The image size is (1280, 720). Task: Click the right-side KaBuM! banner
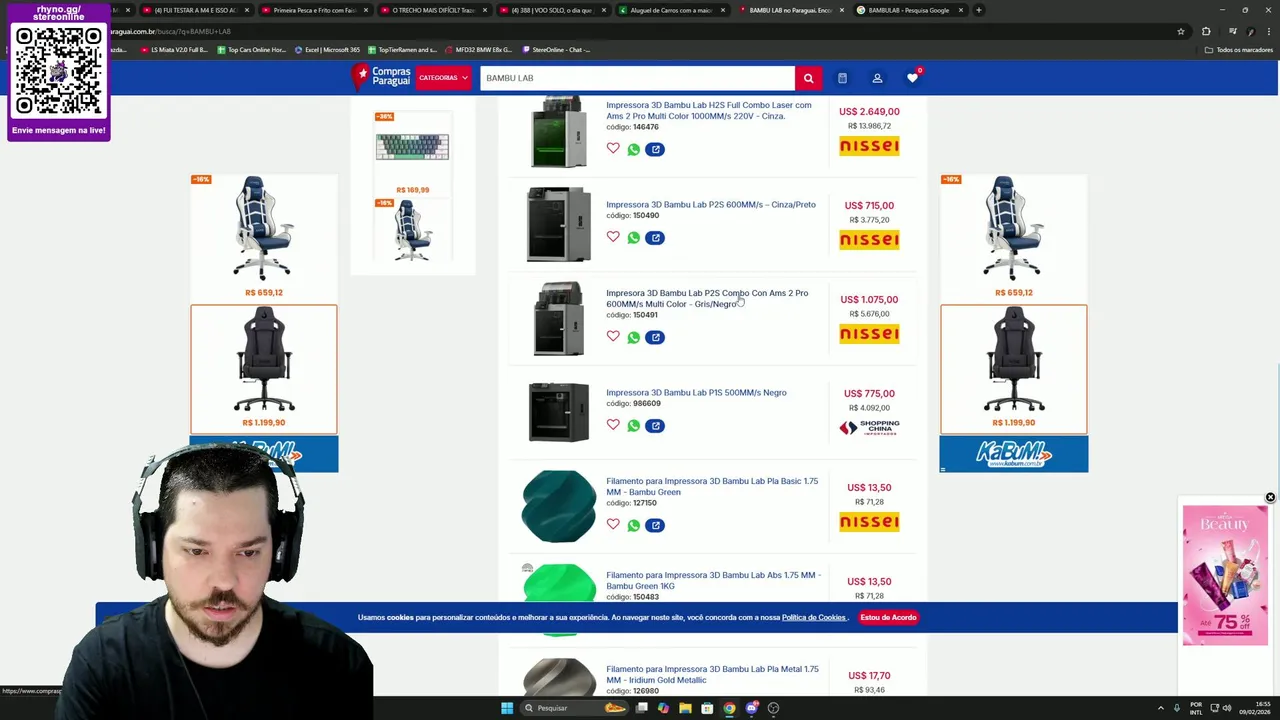click(1013, 454)
